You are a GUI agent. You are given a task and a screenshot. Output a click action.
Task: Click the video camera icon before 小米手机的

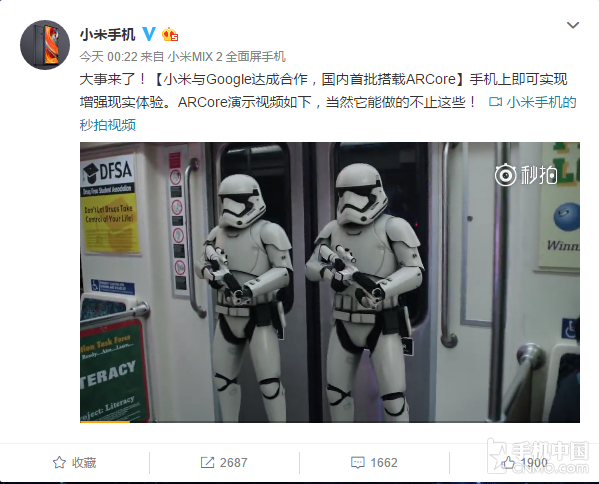click(495, 102)
